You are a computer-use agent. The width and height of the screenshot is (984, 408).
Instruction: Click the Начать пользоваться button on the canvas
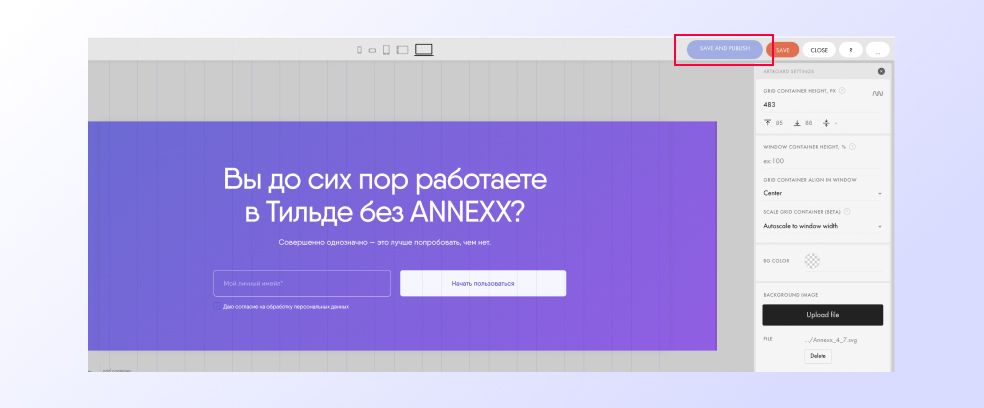tap(483, 283)
